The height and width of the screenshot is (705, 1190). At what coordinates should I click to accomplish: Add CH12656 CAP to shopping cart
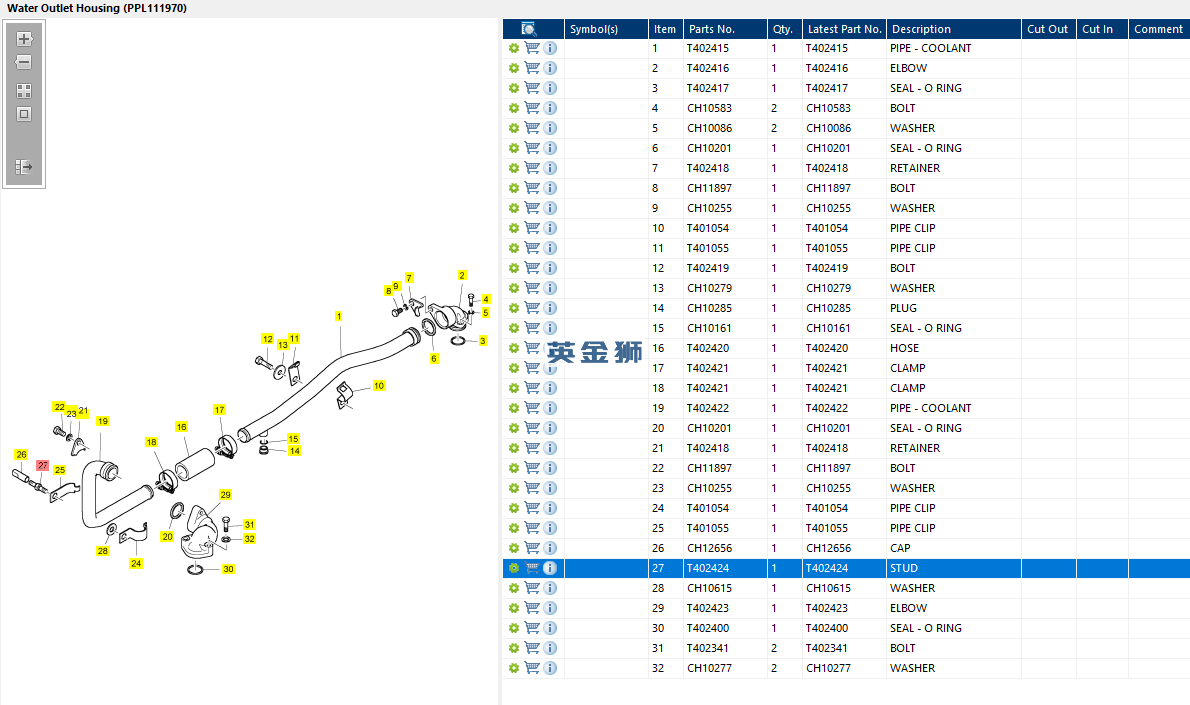pyautogui.click(x=532, y=548)
